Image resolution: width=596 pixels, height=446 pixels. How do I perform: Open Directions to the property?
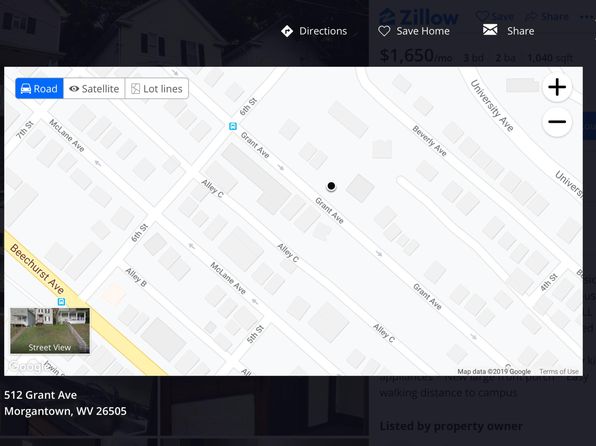314,31
